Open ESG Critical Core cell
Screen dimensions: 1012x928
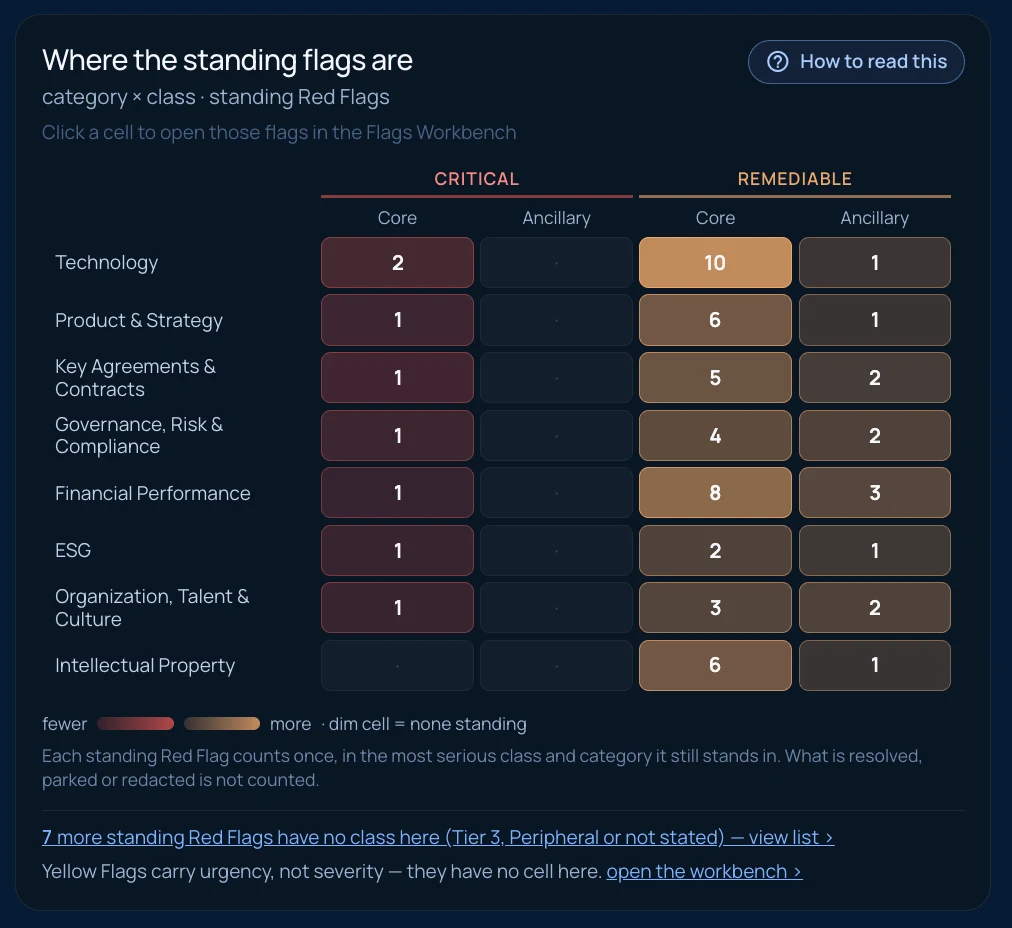(397, 550)
